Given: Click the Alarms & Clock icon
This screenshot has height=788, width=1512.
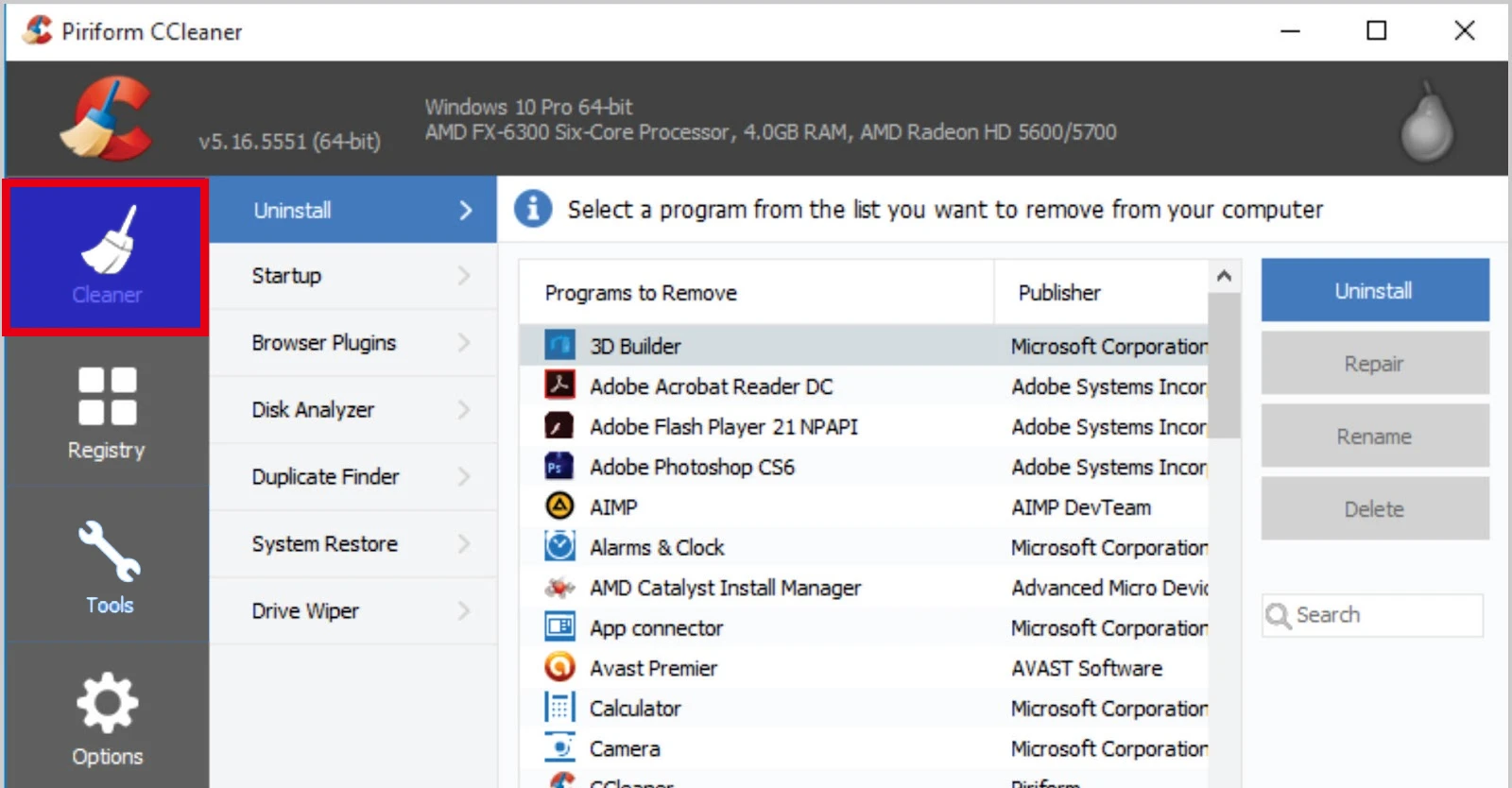Looking at the screenshot, I should 559,547.
